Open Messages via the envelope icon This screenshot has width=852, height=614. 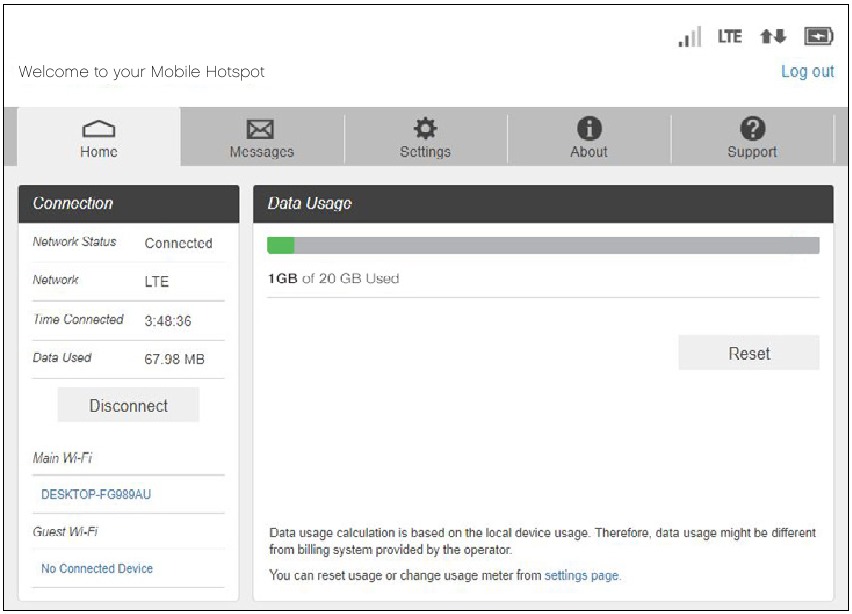(261, 129)
